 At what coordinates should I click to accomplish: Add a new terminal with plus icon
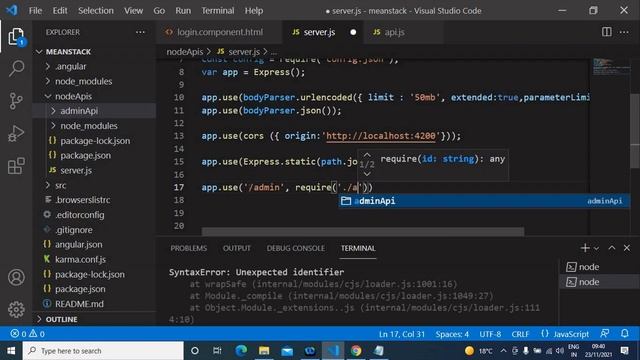click(585, 248)
